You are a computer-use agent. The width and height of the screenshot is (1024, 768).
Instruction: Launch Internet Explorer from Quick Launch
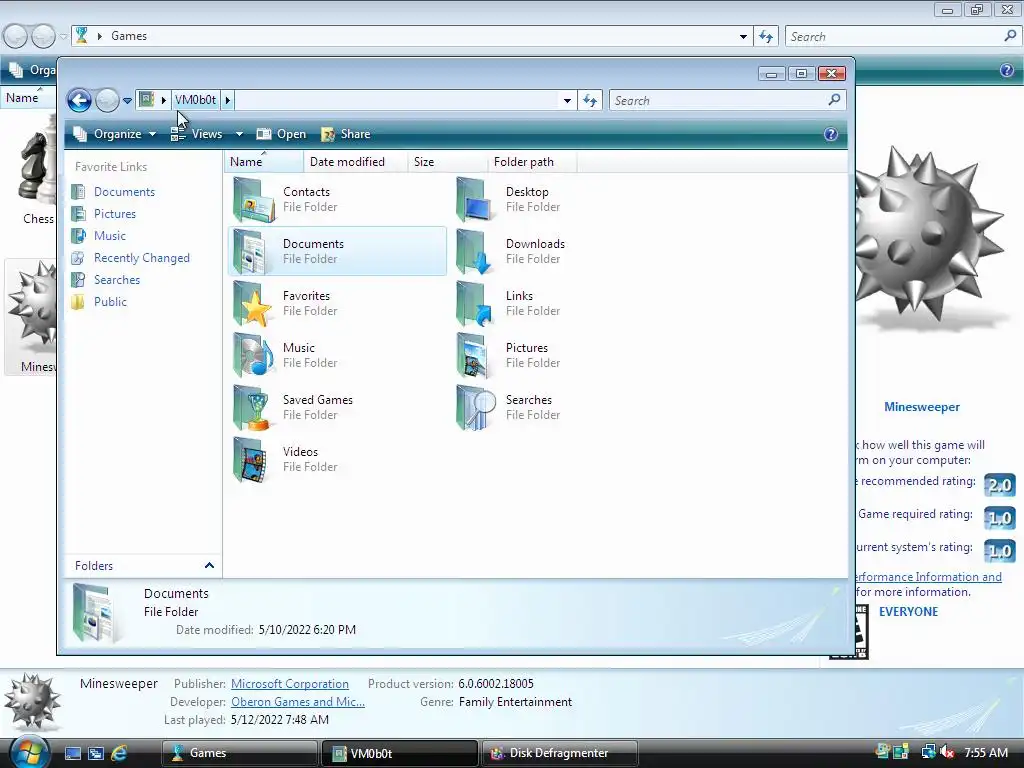(118, 753)
